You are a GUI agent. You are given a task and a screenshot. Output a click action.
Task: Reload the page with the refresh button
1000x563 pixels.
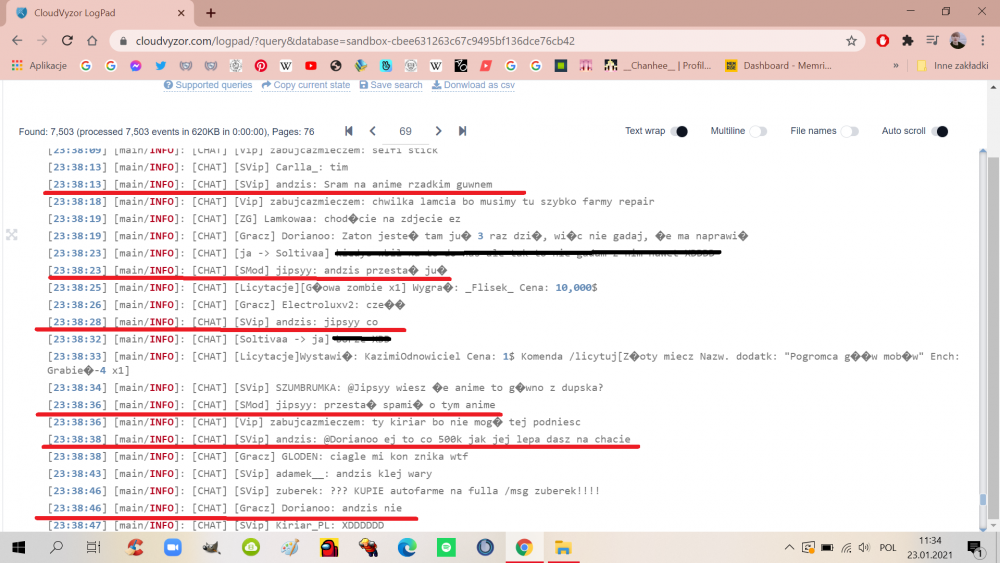[67, 41]
